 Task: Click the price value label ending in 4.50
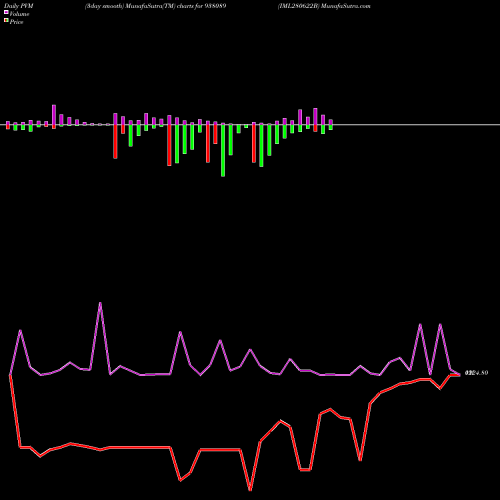coord(477,373)
